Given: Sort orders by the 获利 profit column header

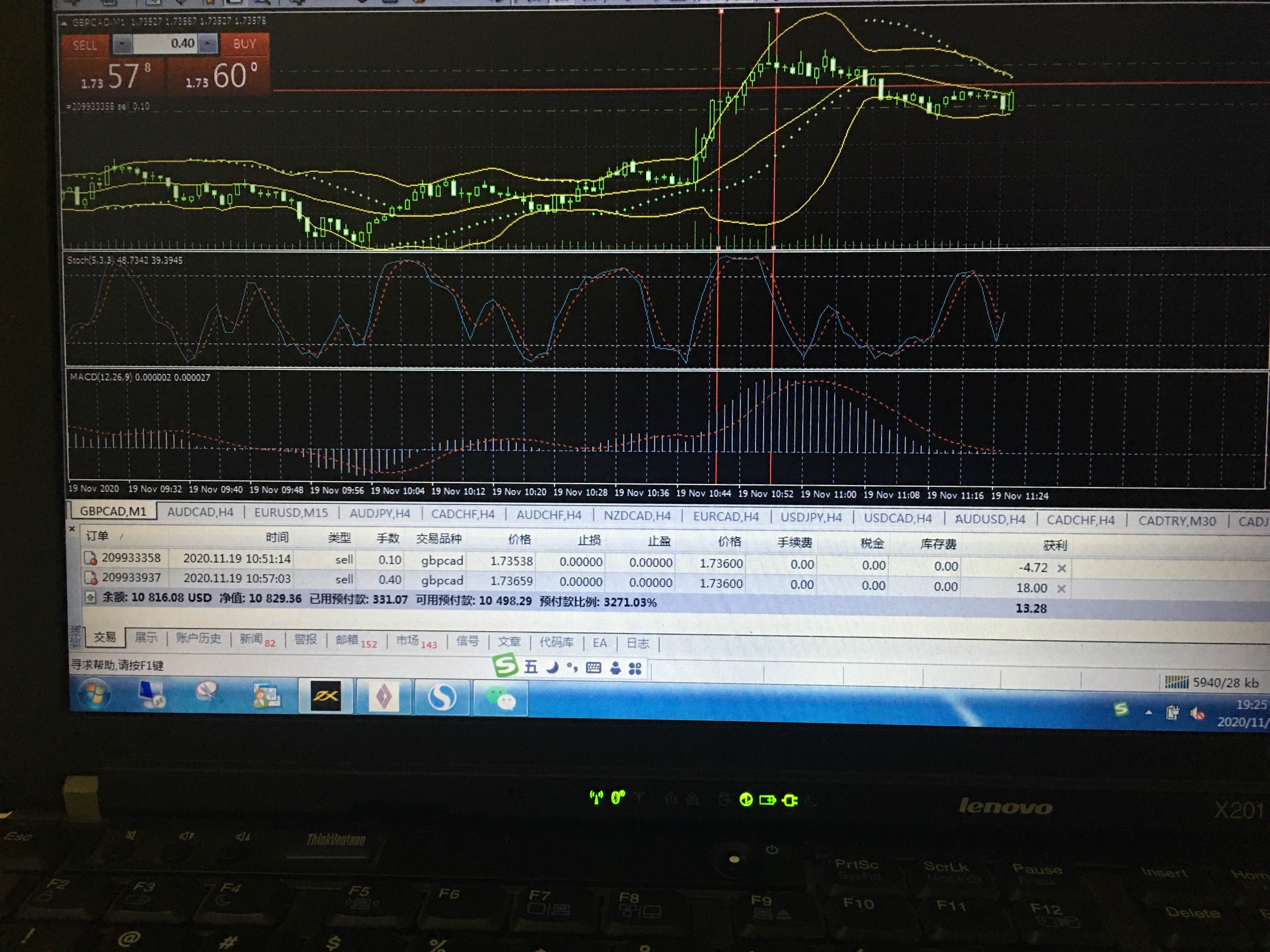Looking at the screenshot, I should tap(1055, 545).
